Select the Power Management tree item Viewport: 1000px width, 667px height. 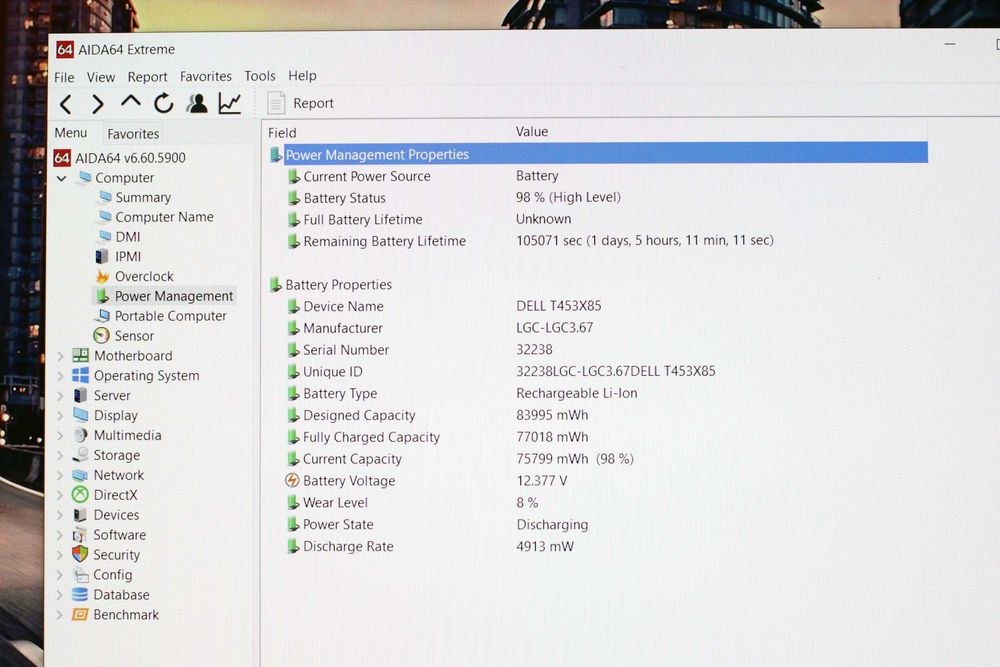[x=166, y=296]
